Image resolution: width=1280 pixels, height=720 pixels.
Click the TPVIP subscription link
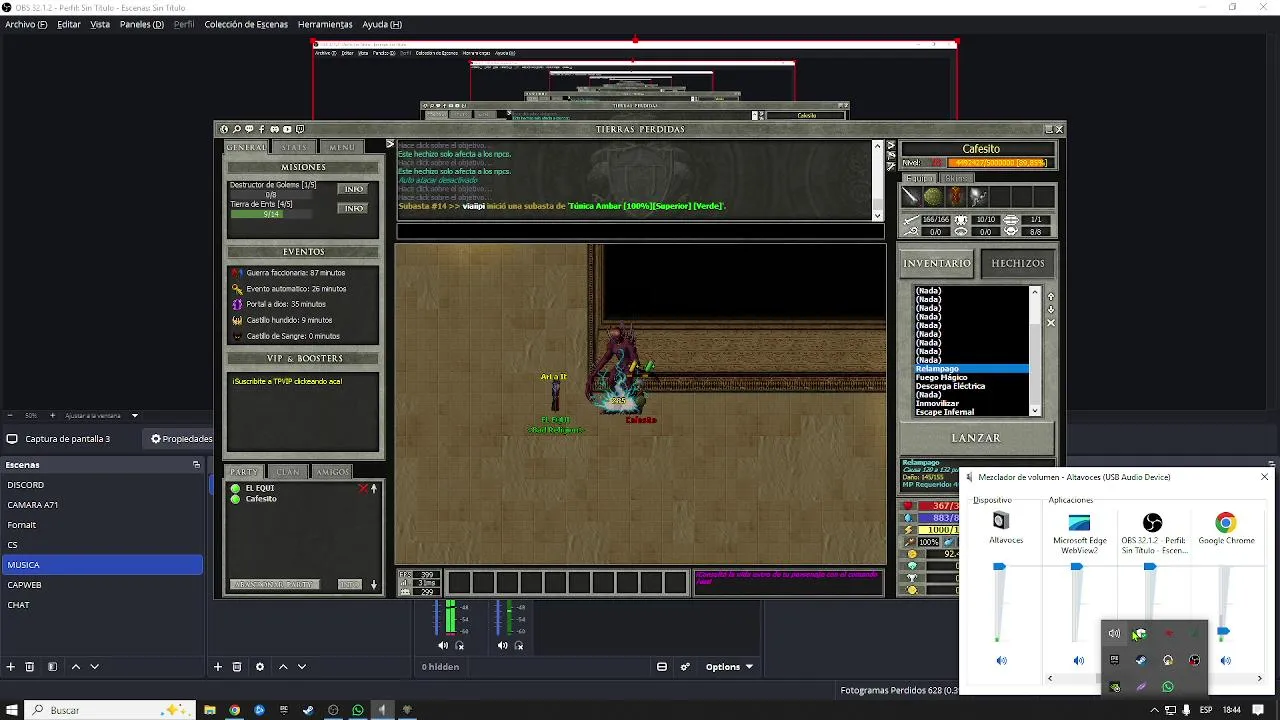(x=287, y=381)
